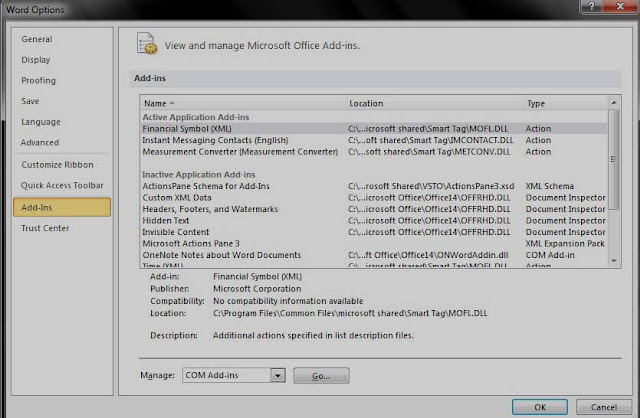Sort add-ins by the Name column header

(243, 103)
